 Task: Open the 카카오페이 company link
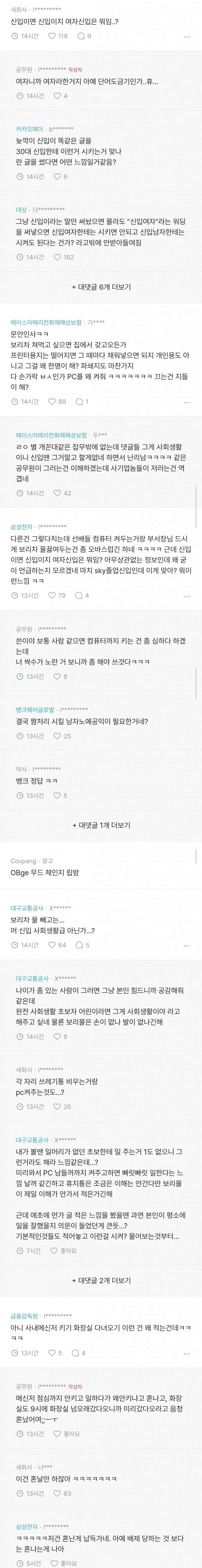point(29,129)
